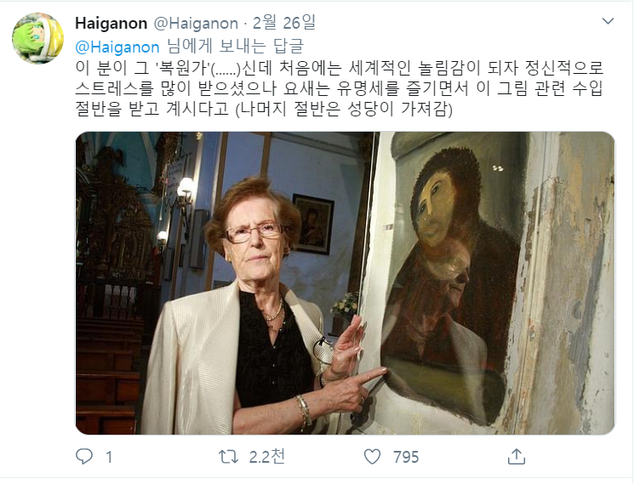
Task: Open the attached photo of the woman
Action: (x=345, y=283)
